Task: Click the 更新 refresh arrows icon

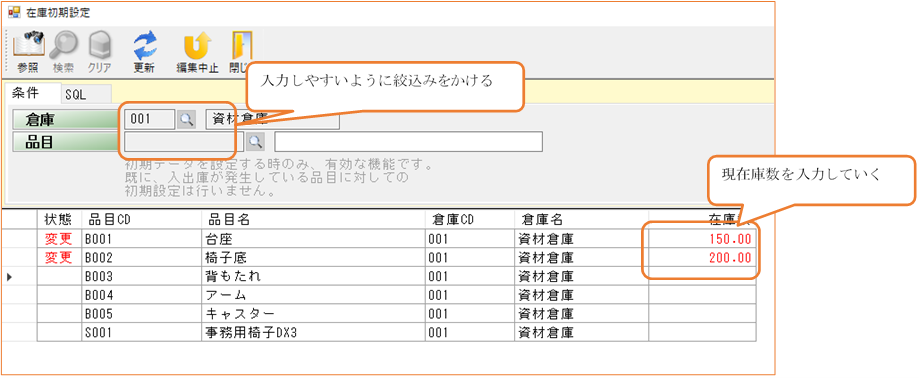Action: coord(144,45)
